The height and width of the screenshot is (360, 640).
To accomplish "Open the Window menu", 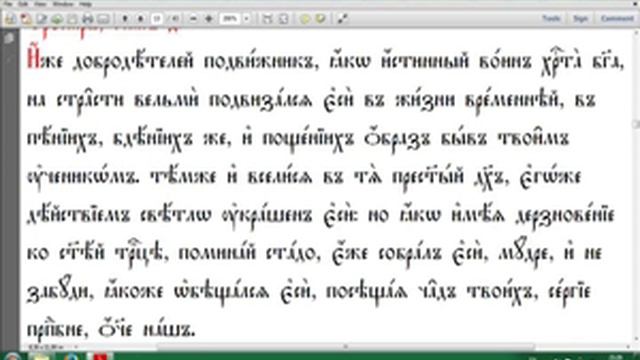I will click(63, 4).
